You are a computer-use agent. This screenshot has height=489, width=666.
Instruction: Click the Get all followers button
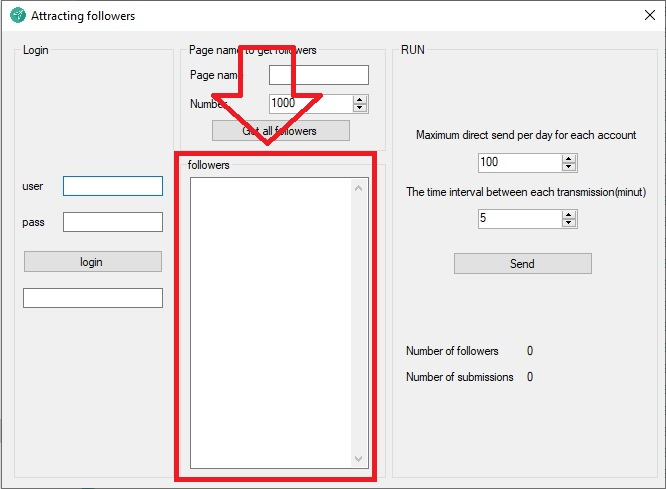[x=281, y=131]
